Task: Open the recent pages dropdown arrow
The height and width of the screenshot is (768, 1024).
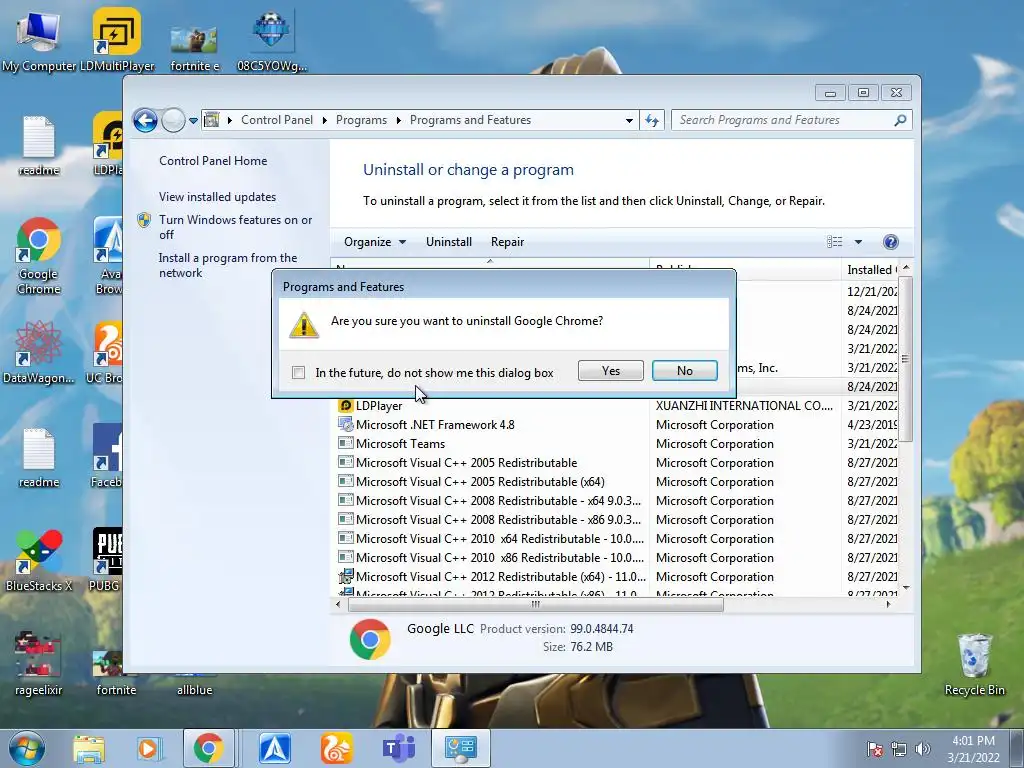Action: 193,121
